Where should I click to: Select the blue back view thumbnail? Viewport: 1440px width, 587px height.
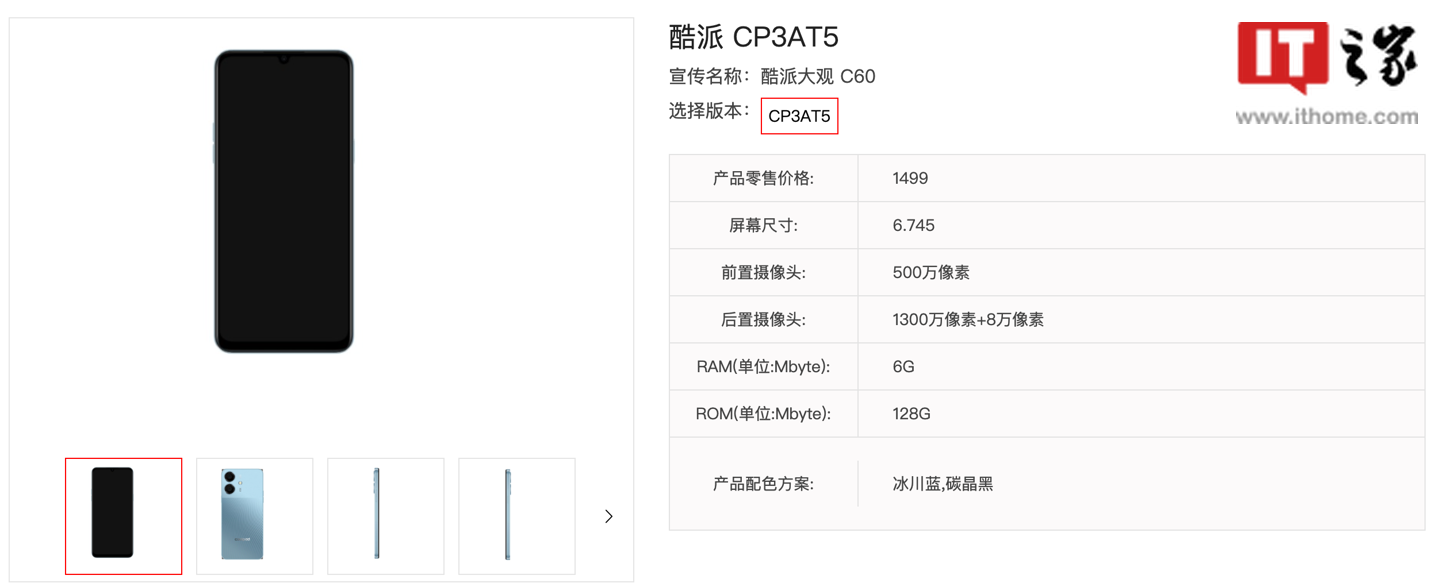pos(254,516)
